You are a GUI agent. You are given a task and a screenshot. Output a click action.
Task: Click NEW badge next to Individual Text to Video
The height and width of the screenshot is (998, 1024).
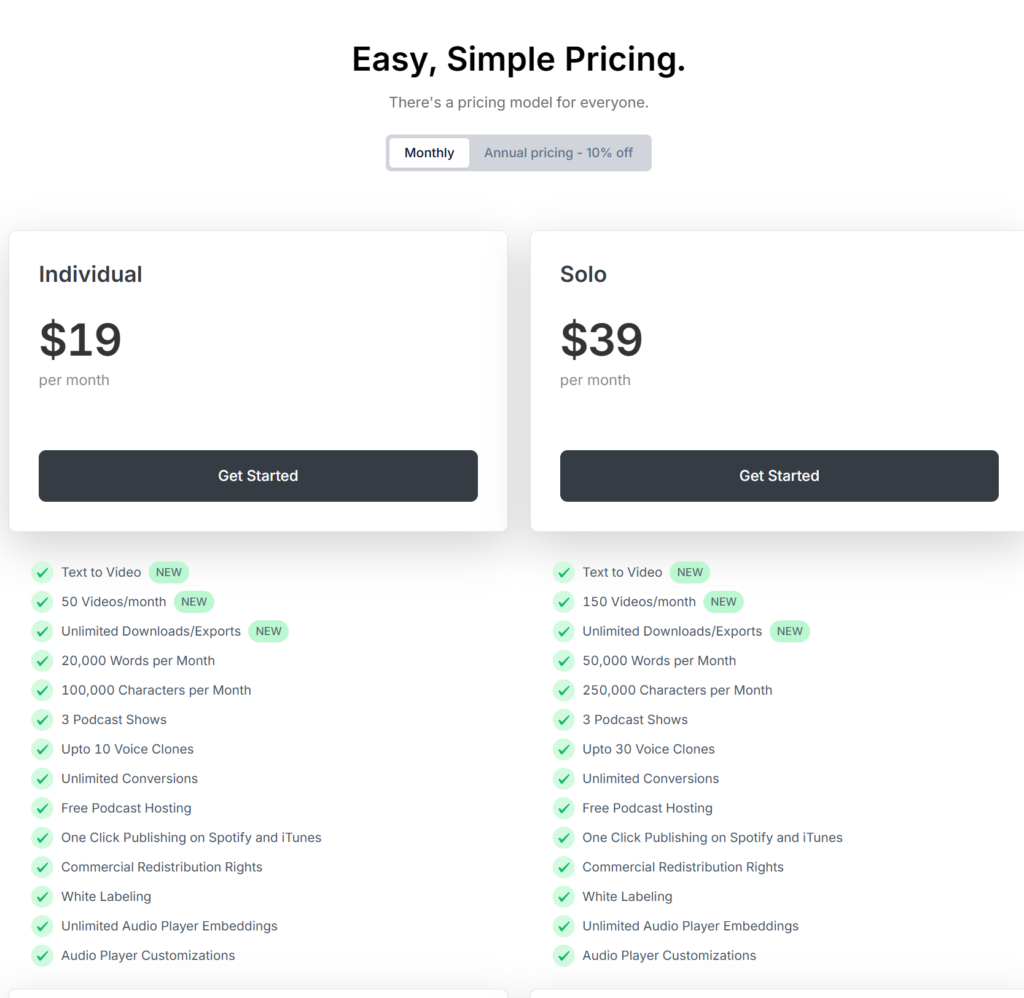[x=168, y=572]
